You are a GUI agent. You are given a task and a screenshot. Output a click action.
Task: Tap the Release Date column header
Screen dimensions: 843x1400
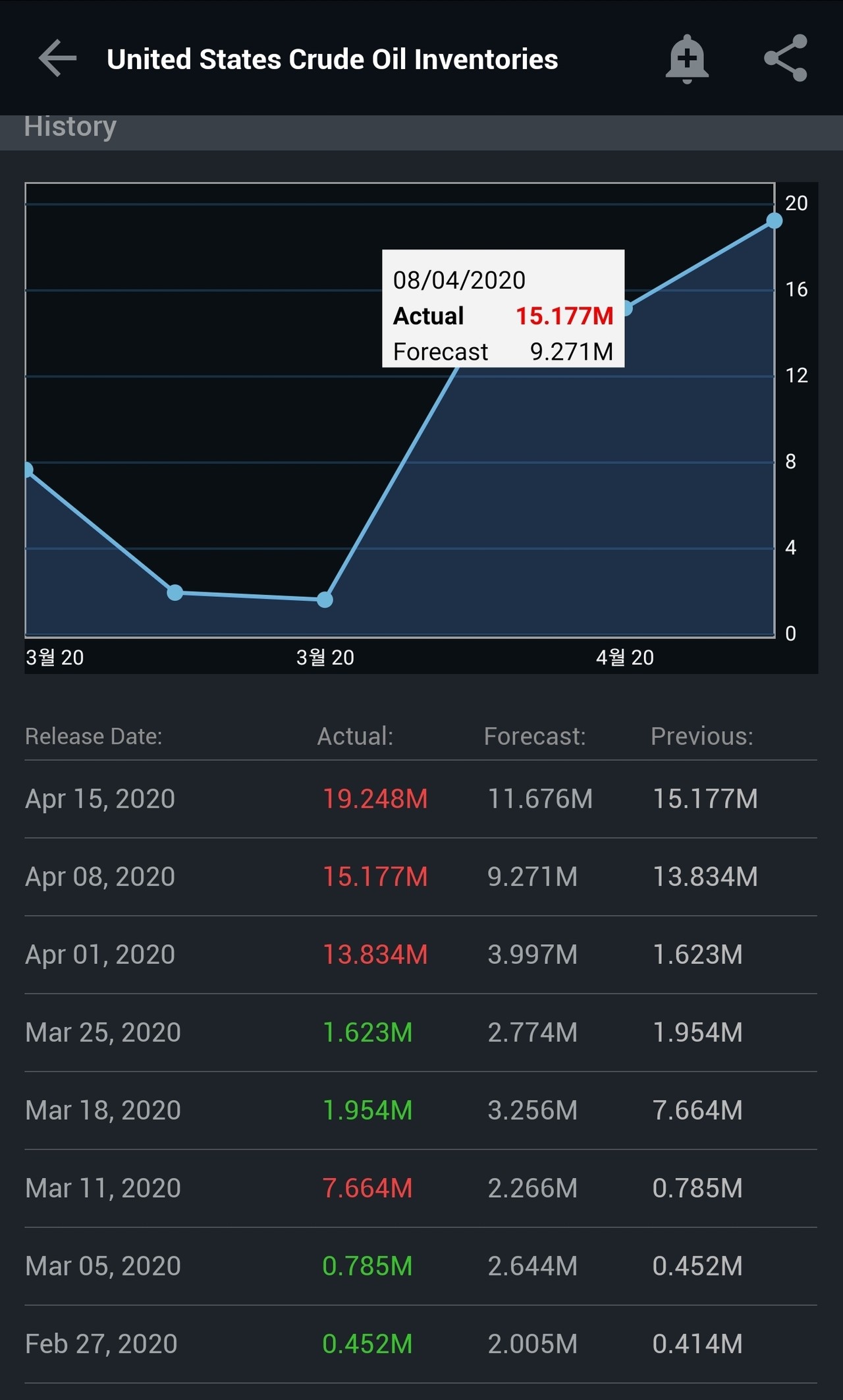coord(94,736)
